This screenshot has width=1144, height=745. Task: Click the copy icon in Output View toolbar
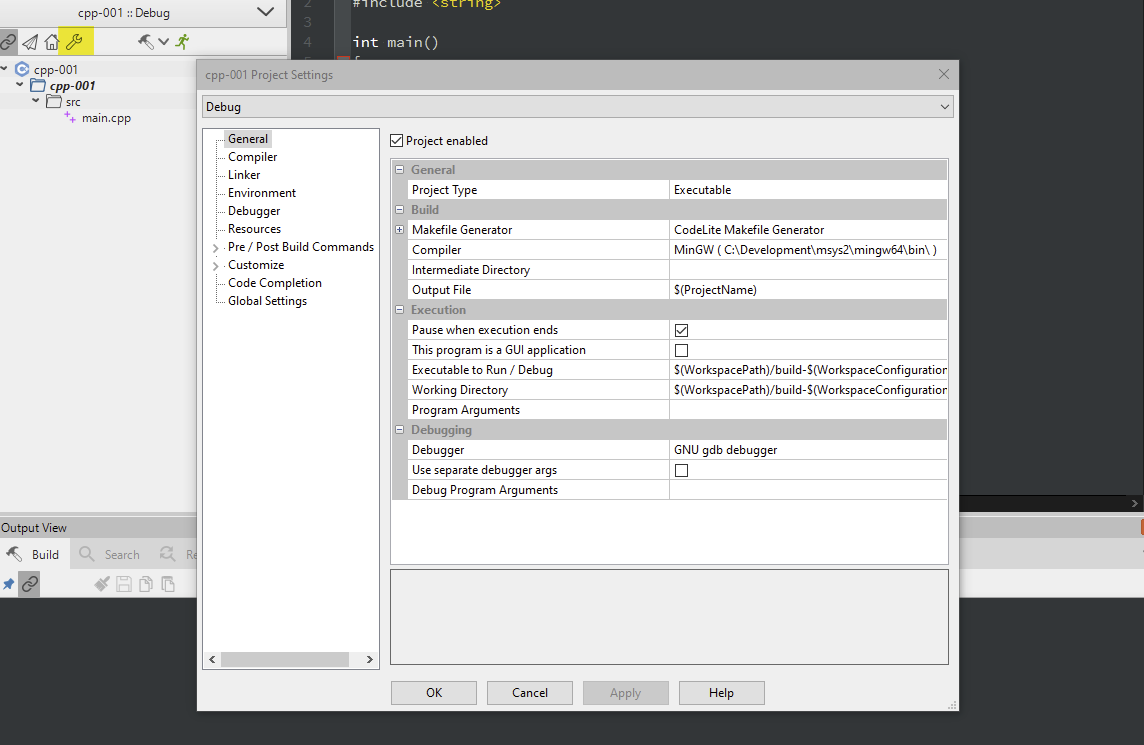[146, 584]
